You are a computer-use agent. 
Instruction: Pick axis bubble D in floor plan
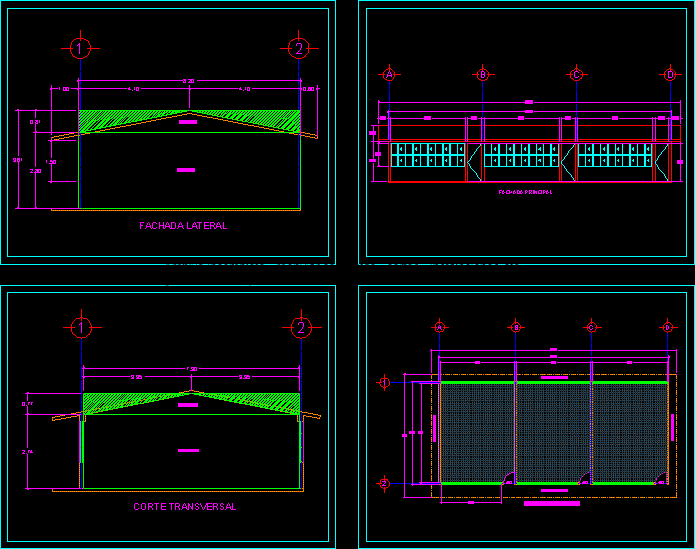667,326
